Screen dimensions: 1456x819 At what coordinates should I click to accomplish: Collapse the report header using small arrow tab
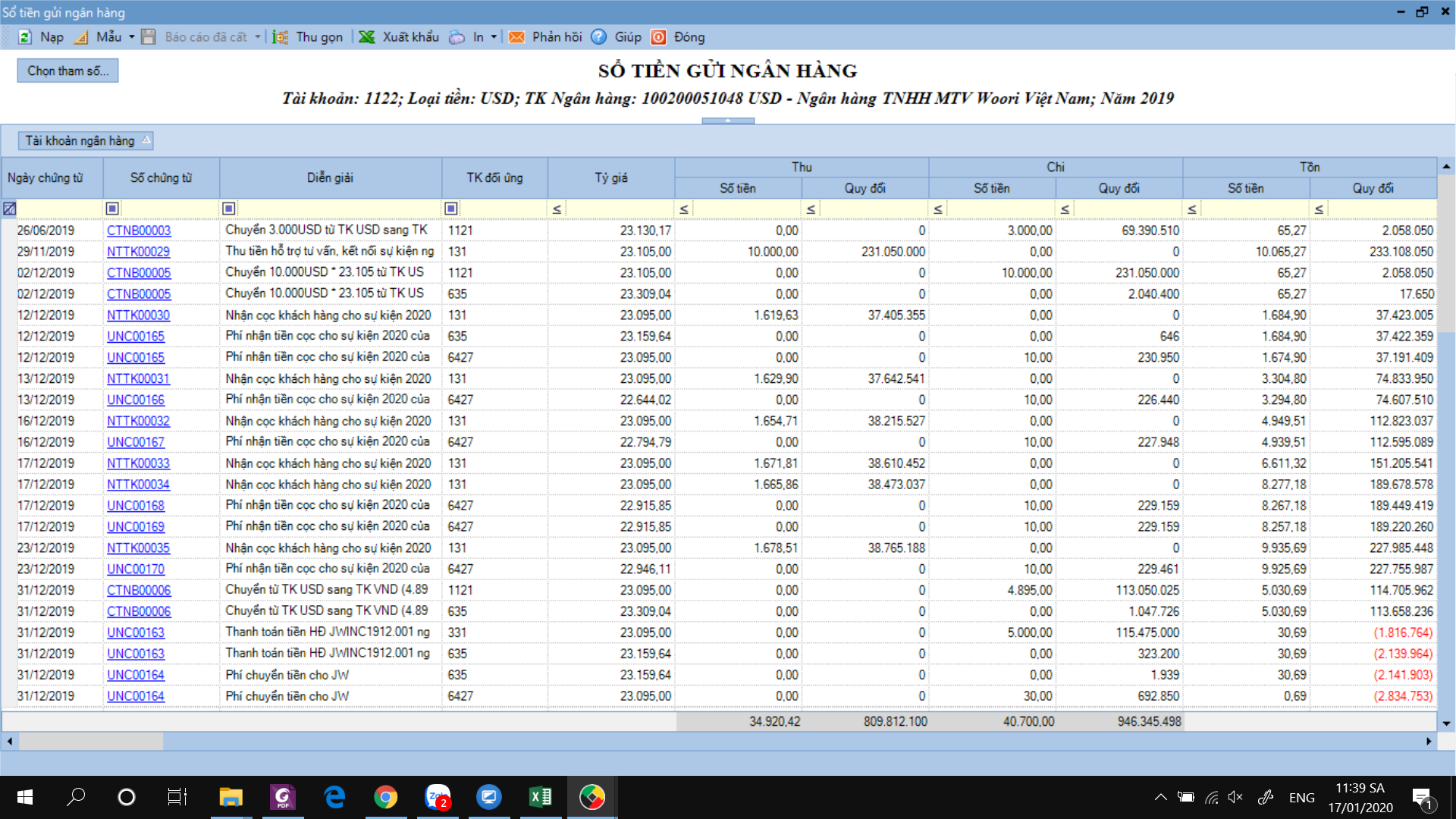pyautogui.click(x=728, y=121)
